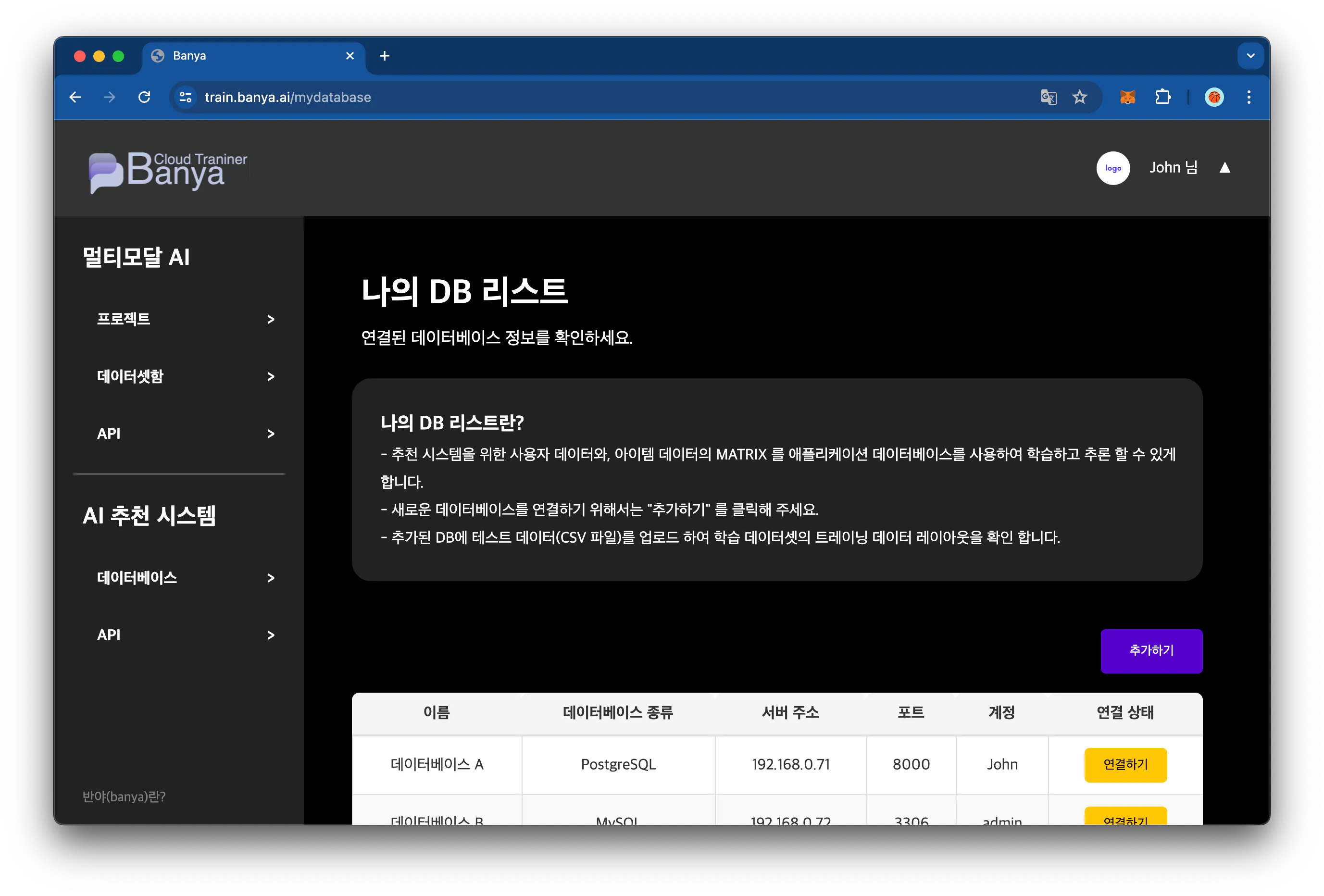Image resolution: width=1324 pixels, height=896 pixels.
Task: Click the round user logo avatar
Action: pos(1112,168)
